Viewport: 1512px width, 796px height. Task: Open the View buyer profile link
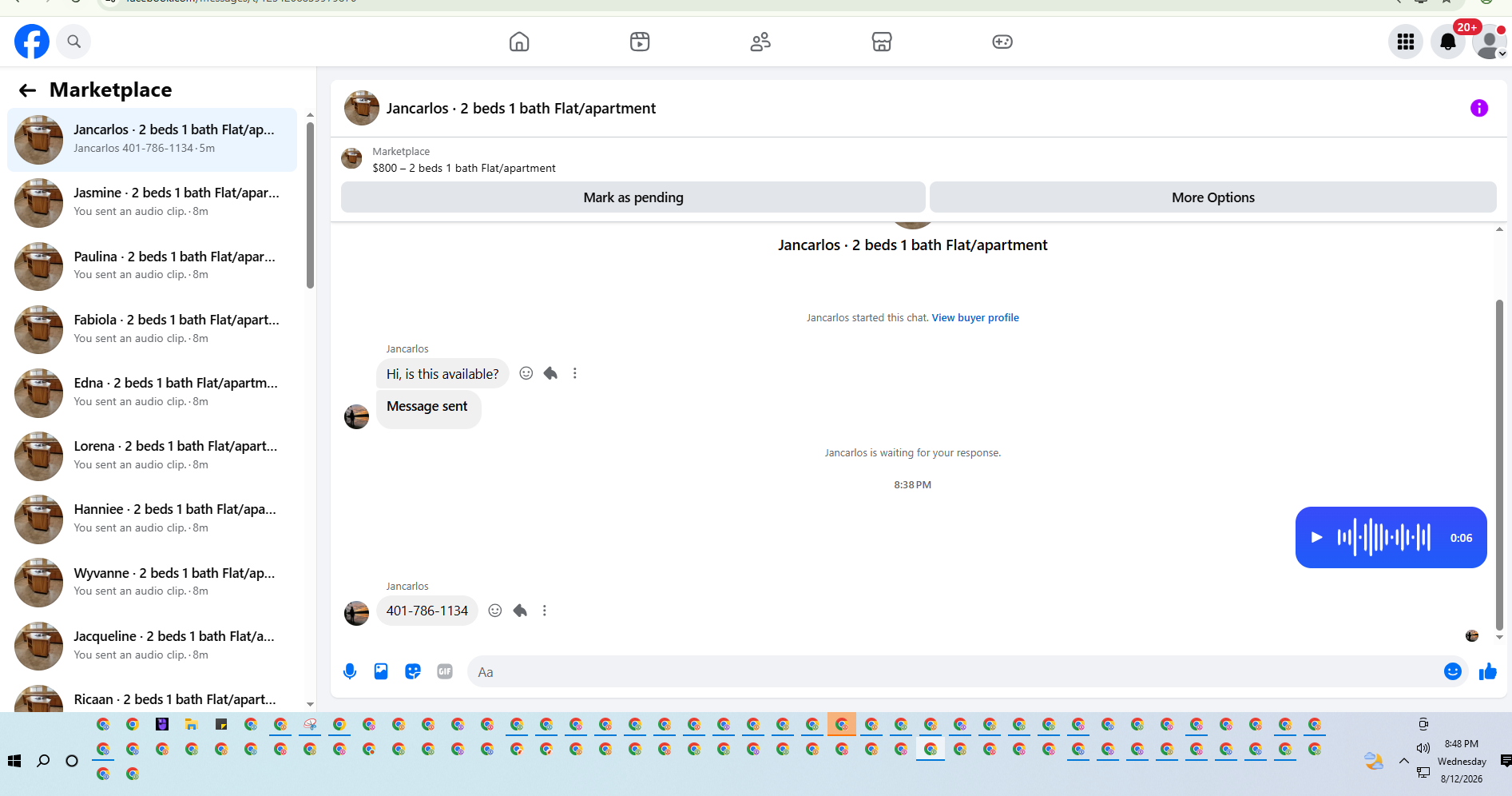[x=975, y=318]
